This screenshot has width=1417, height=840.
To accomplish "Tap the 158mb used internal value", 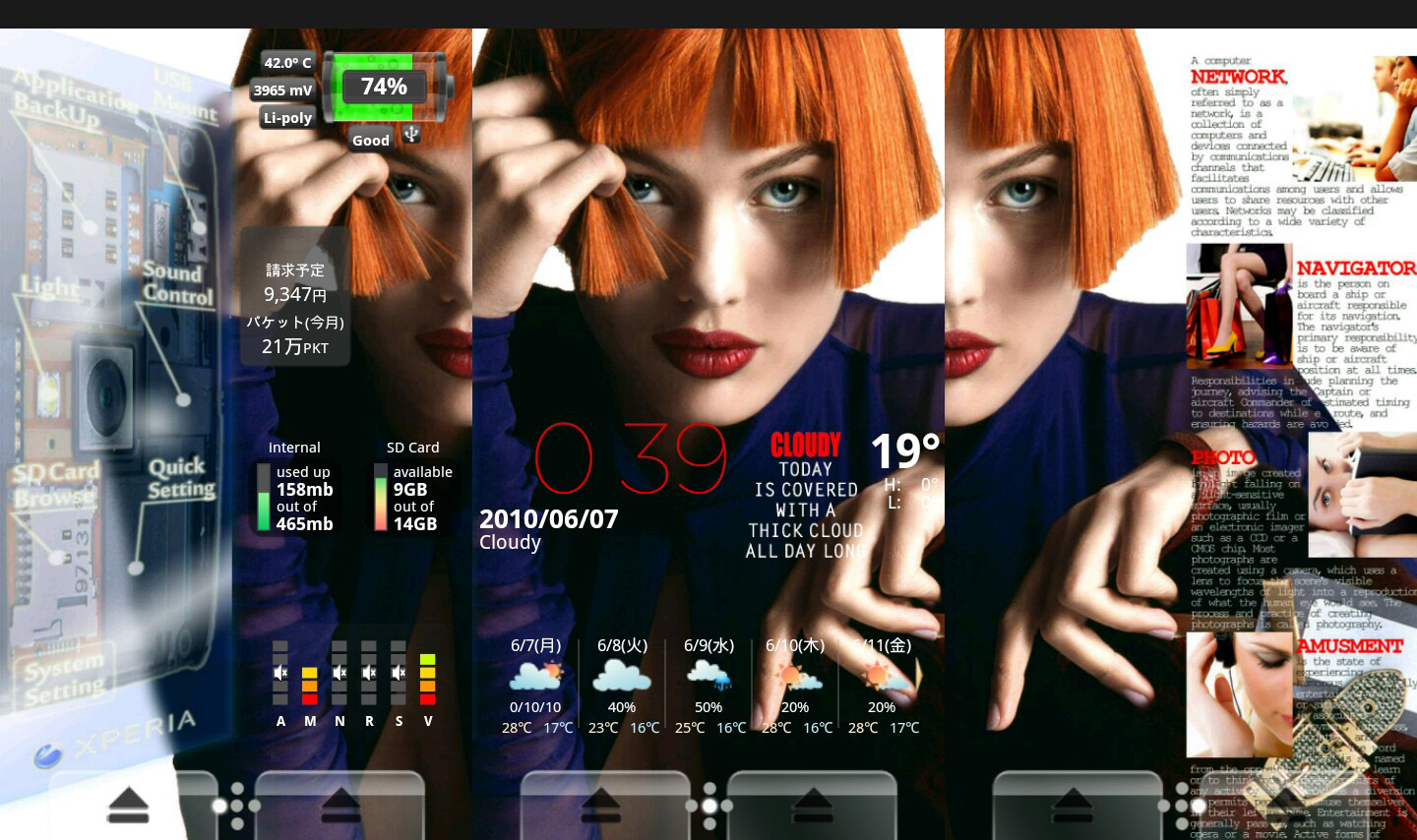I will [x=304, y=489].
